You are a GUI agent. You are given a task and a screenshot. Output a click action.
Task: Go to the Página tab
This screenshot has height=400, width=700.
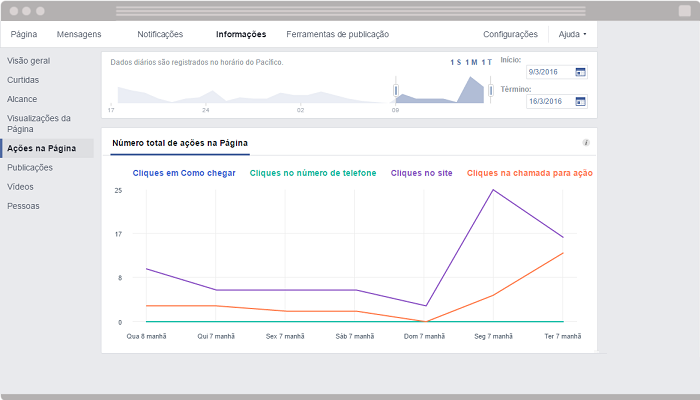[x=24, y=34]
